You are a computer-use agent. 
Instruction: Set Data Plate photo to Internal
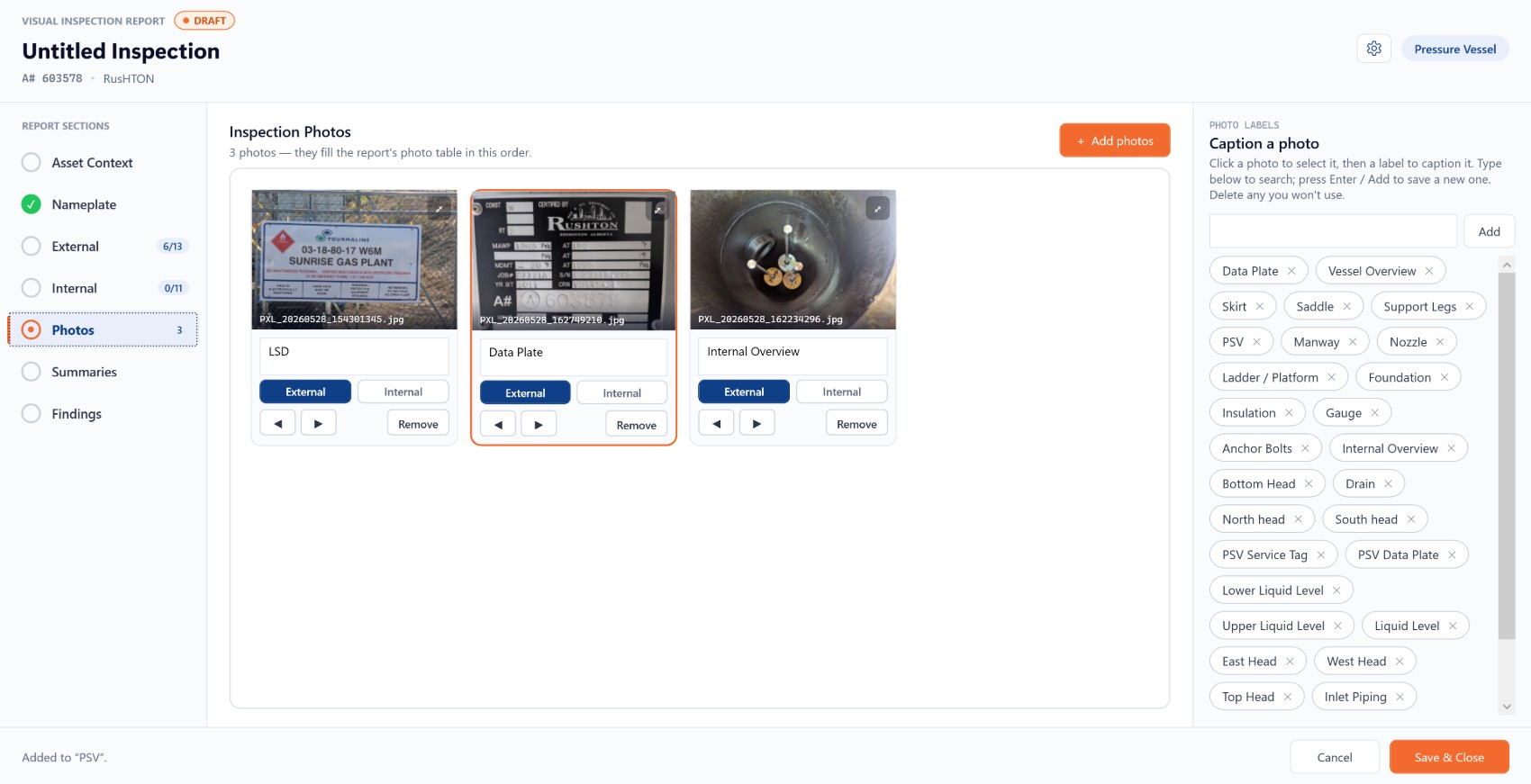pyautogui.click(x=621, y=392)
